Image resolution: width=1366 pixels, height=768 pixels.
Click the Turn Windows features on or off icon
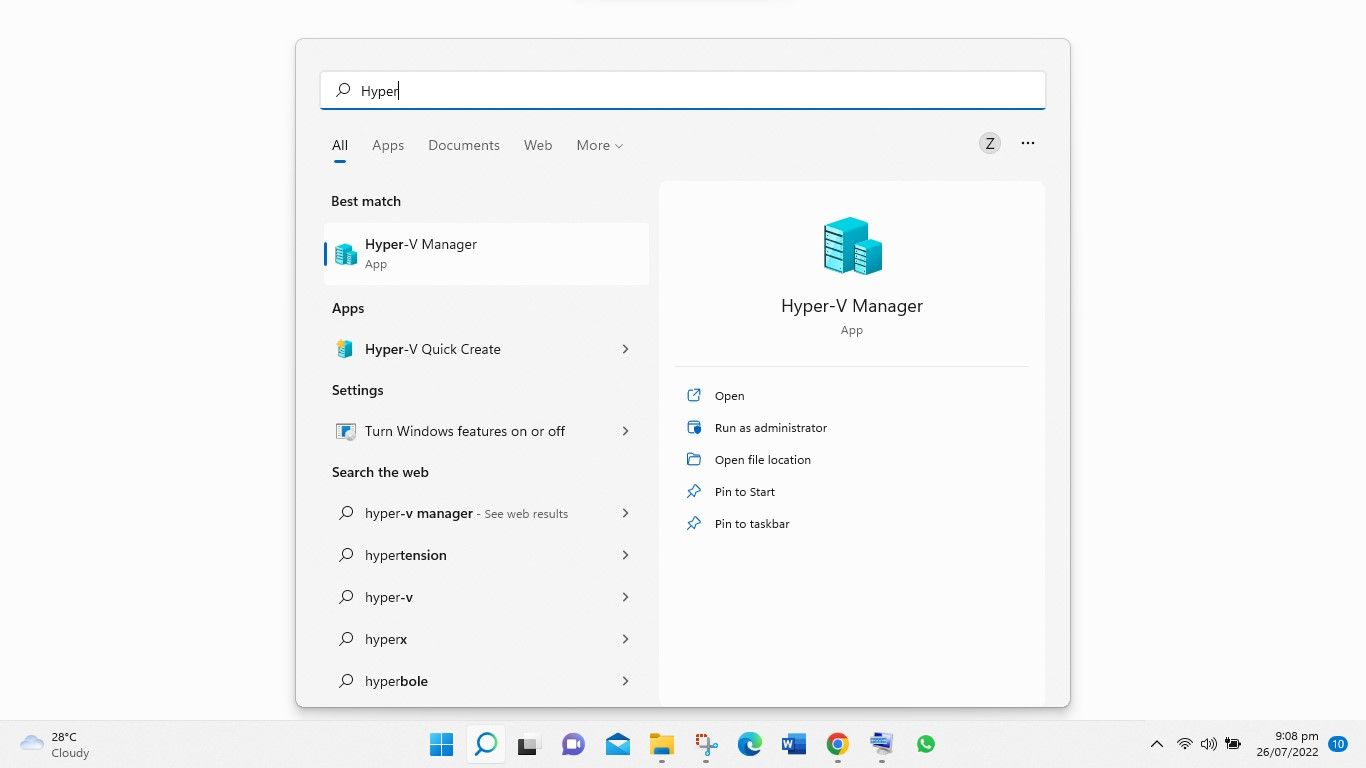click(x=345, y=431)
